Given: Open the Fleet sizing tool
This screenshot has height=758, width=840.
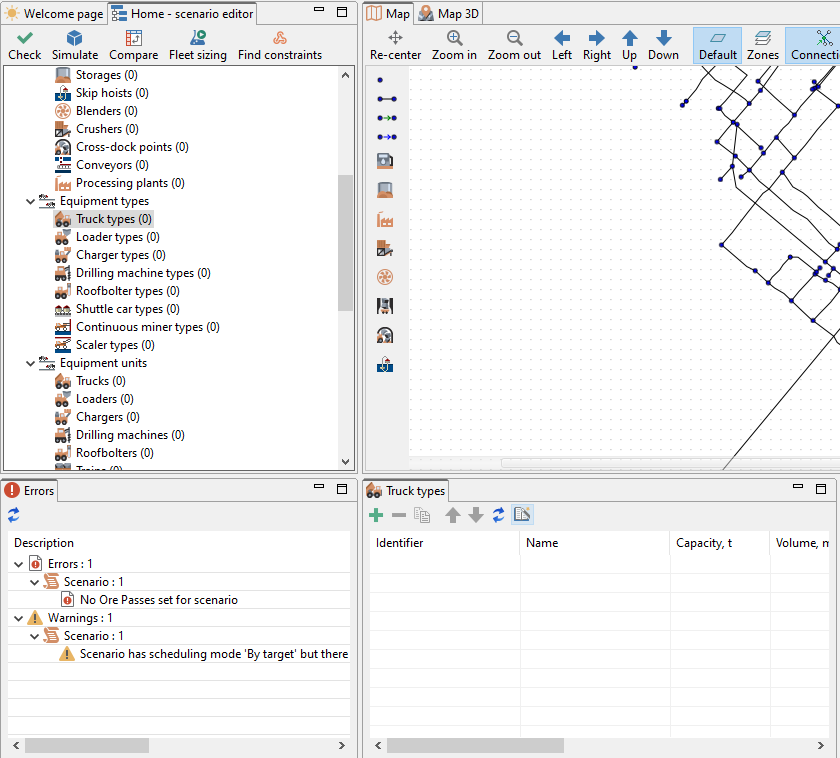Looking at the screenshot, I should coord(198,45).
